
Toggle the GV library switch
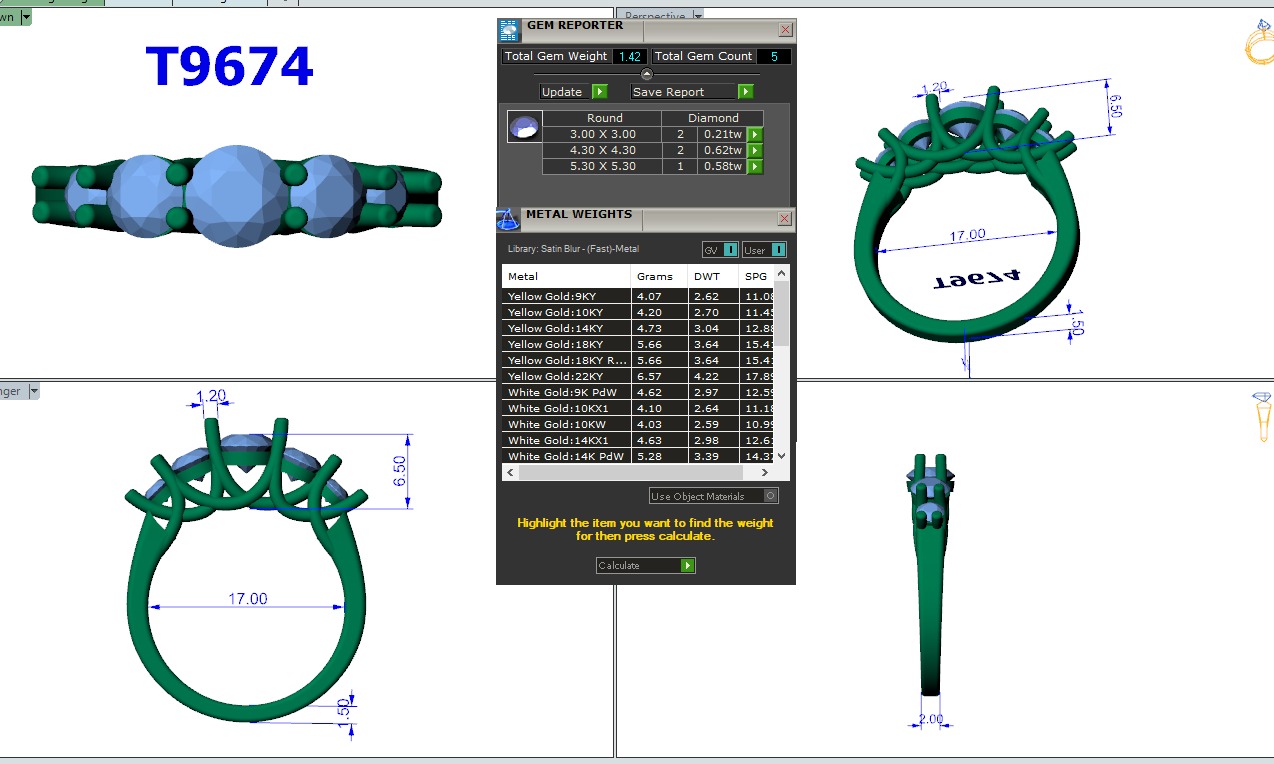pyautogui.click(x=720, y=250)
